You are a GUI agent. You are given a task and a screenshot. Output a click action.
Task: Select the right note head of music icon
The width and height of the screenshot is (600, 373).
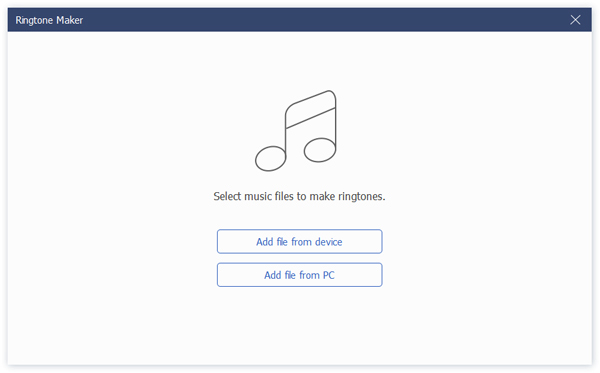[320, 150]
